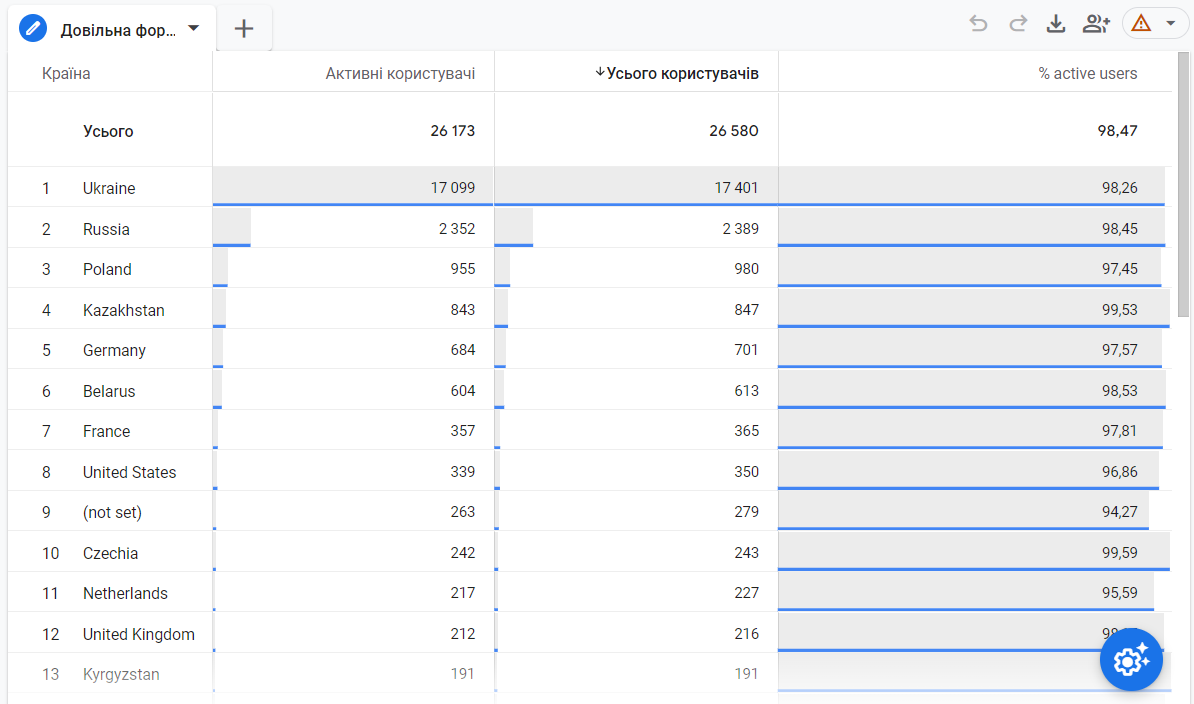Click the Kazakhstan country cell
The height and width of the screenshot is (704, 1194).
coord(123,310)
